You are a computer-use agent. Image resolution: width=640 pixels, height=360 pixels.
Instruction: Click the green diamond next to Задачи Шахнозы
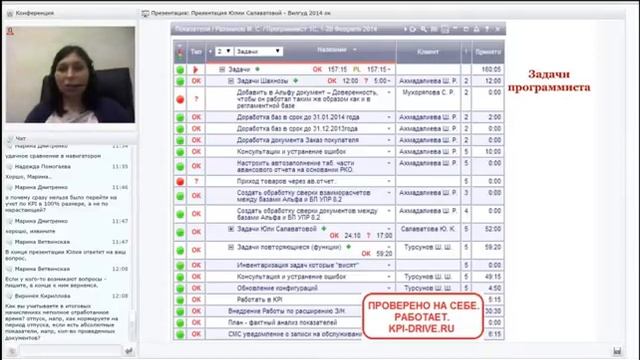coord(296,81)
